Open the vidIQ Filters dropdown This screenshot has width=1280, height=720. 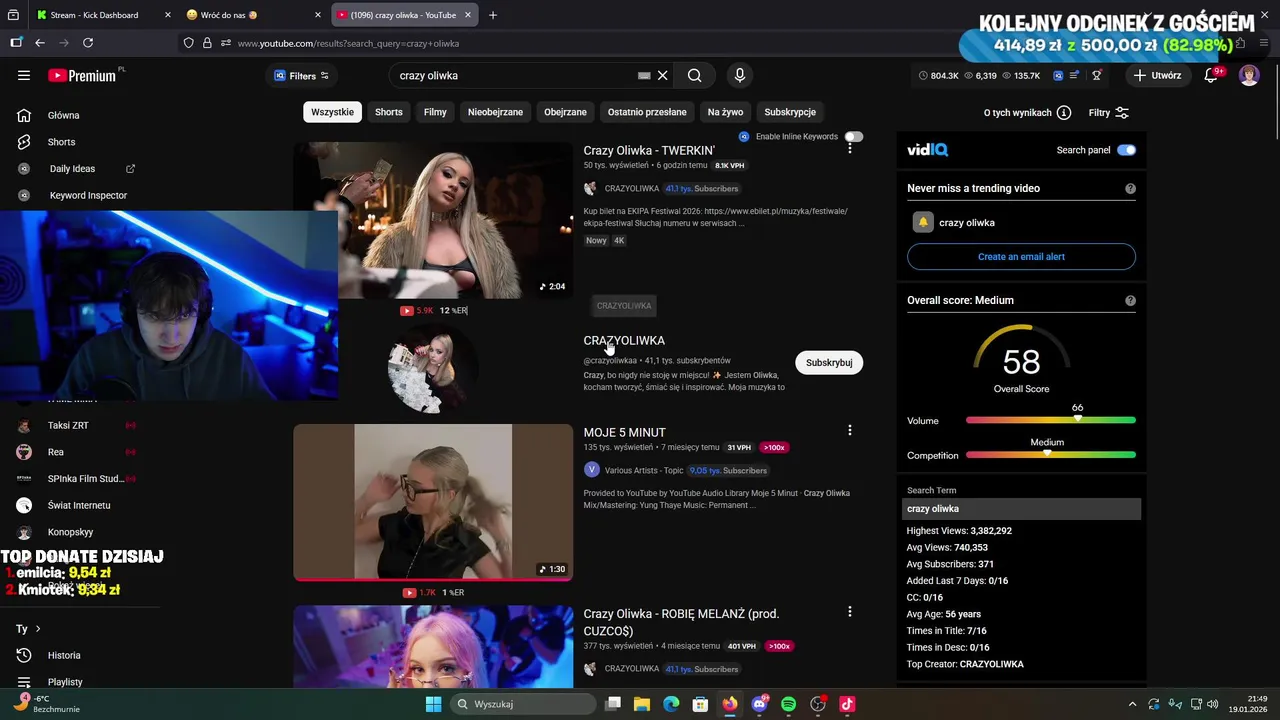point(302,76)
